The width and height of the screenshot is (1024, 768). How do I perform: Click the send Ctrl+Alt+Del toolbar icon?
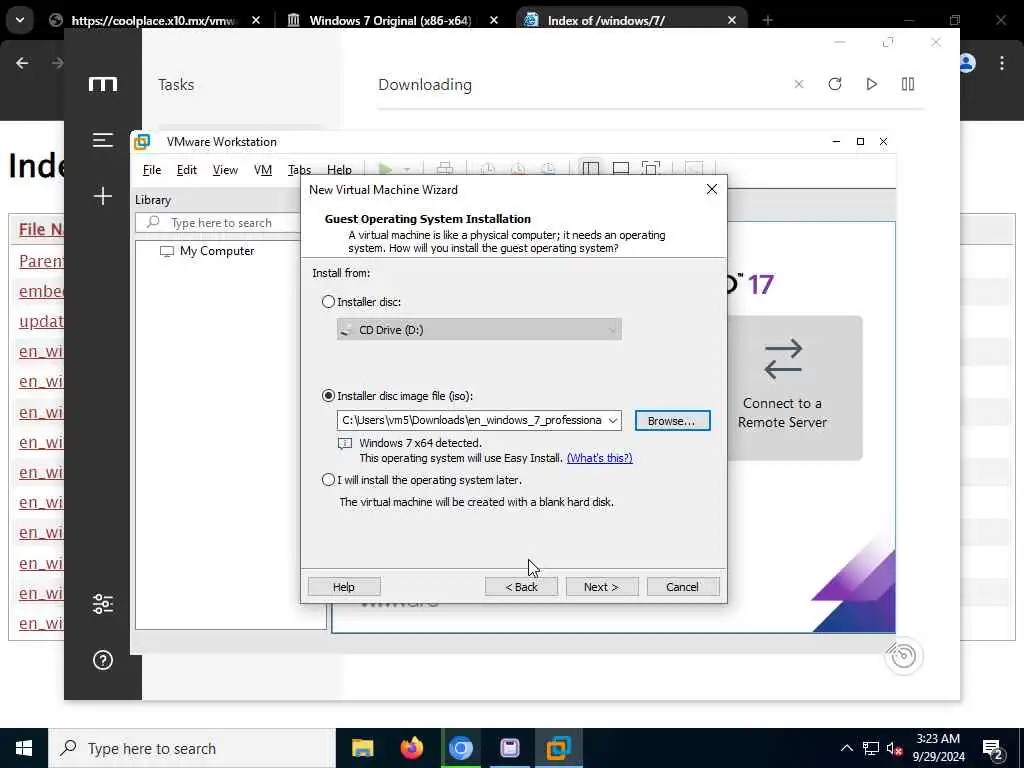click(445, 169)
